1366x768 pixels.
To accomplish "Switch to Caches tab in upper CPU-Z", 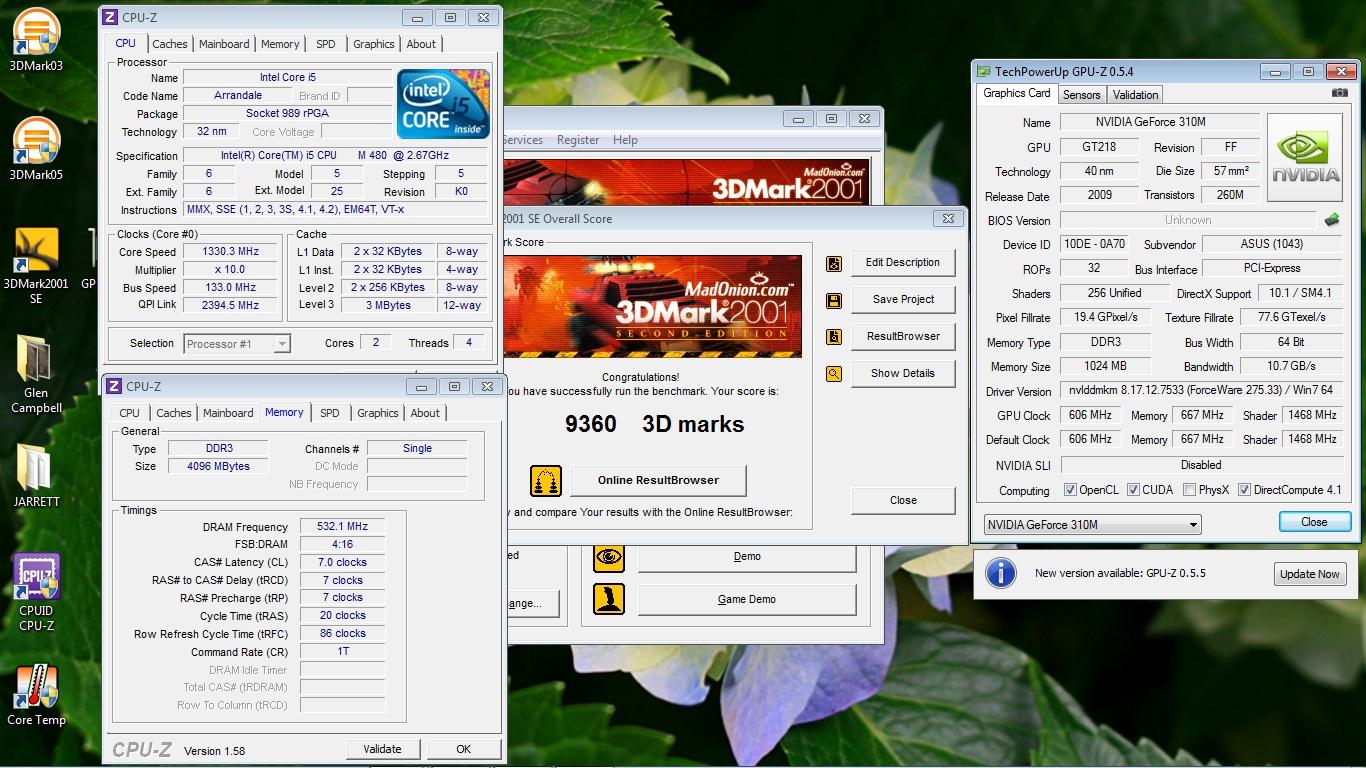I will 169,44.
